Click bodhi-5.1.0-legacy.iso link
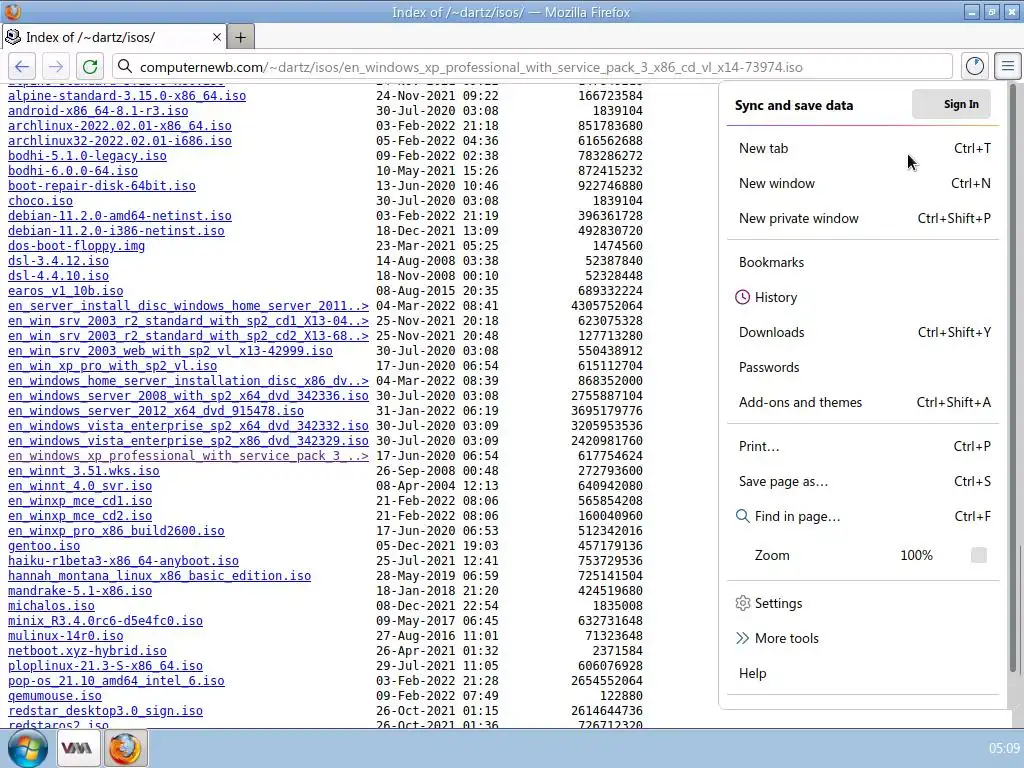 [87, 156]
